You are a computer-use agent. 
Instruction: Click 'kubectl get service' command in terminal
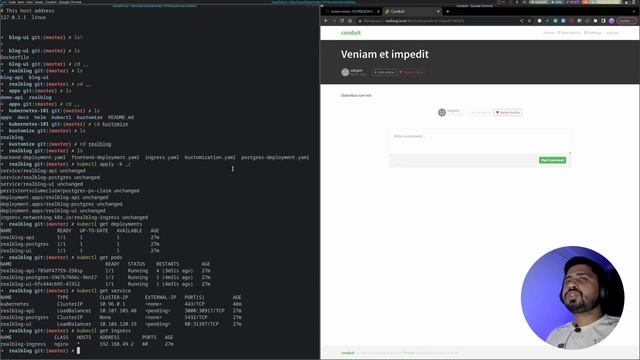pos(104,291)
